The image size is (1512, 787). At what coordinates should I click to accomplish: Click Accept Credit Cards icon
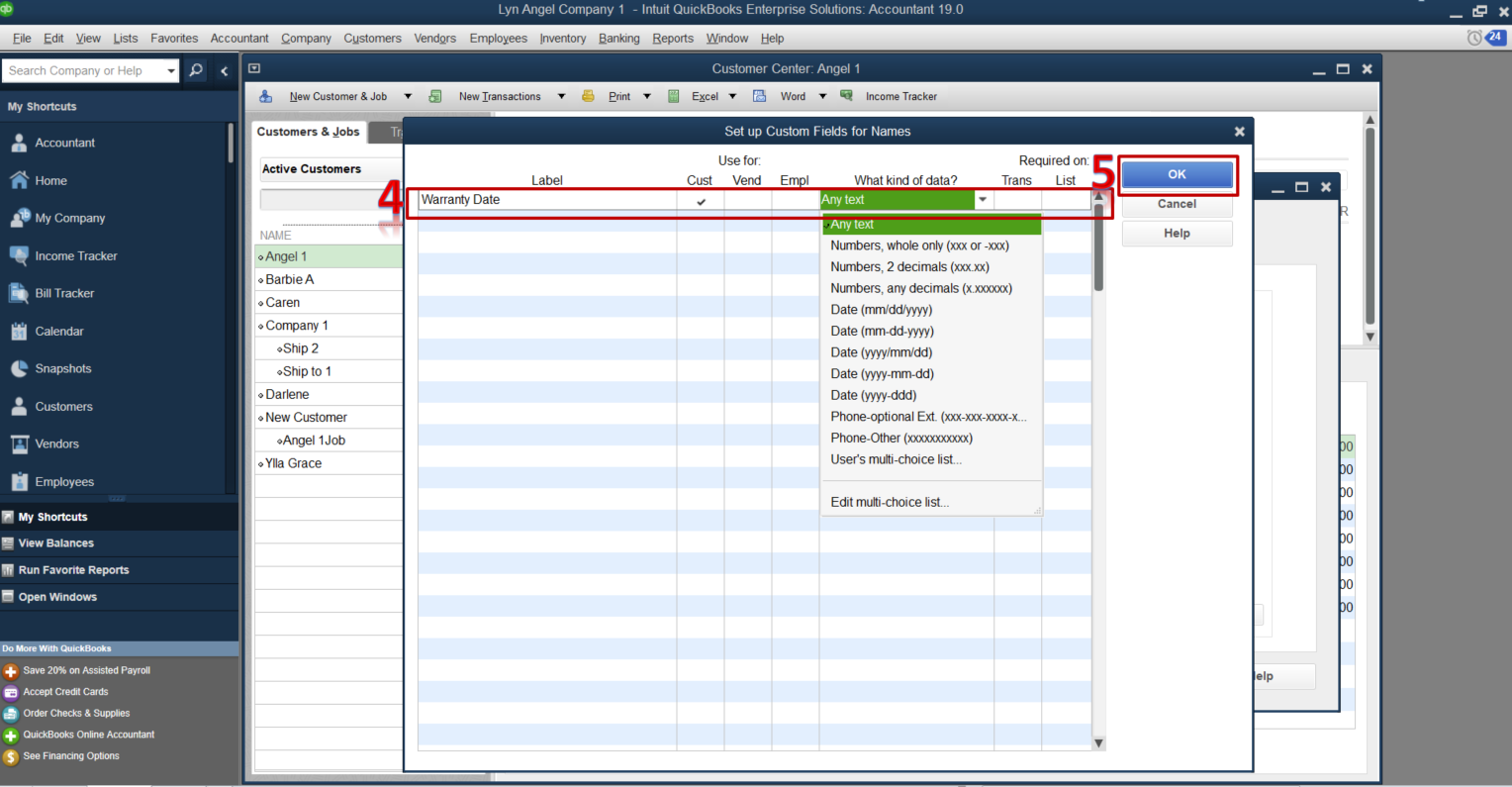[11, 693]
